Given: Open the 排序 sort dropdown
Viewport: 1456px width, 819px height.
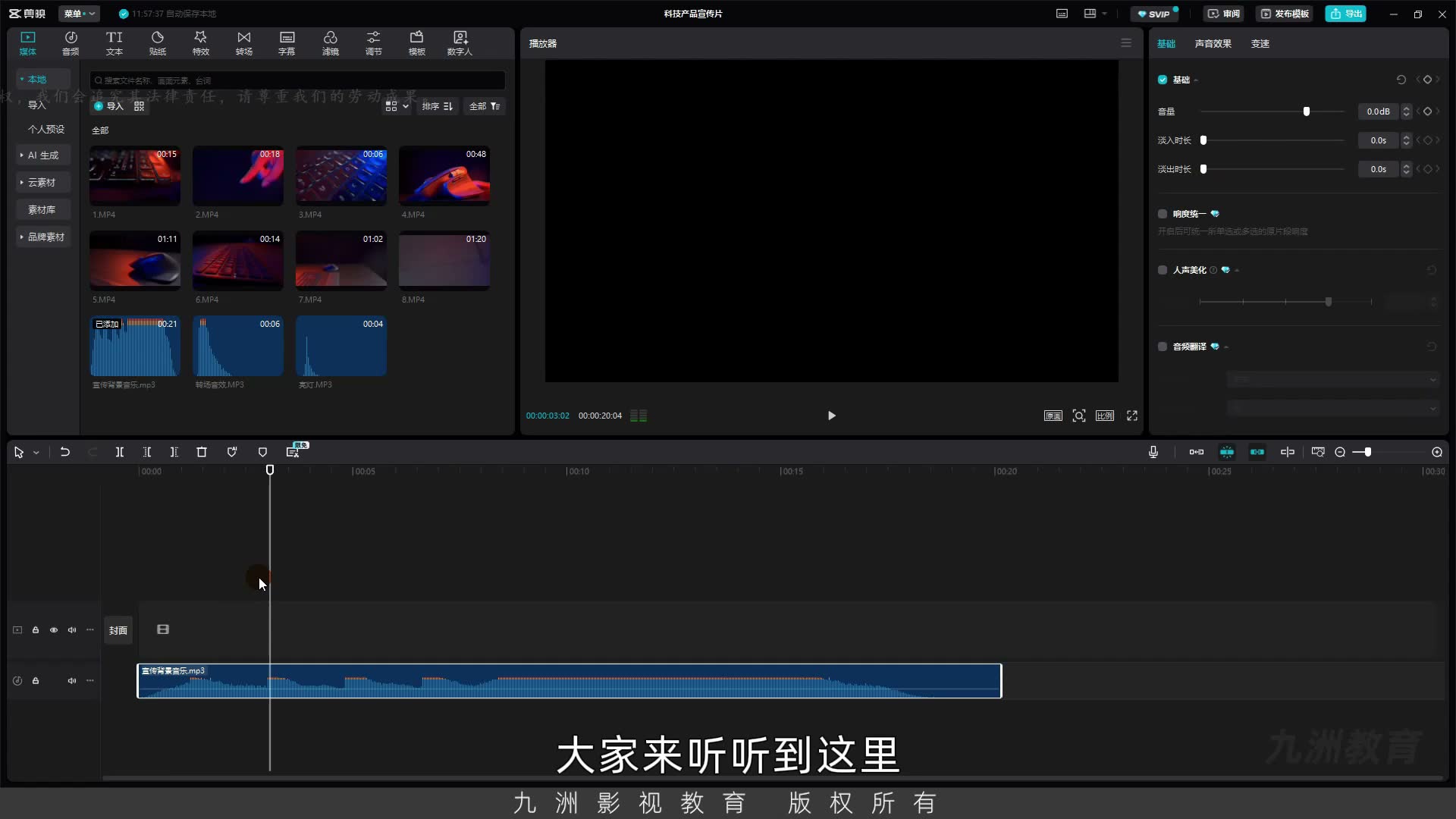Looking at the screenshot, I should [x=438, y=106].
